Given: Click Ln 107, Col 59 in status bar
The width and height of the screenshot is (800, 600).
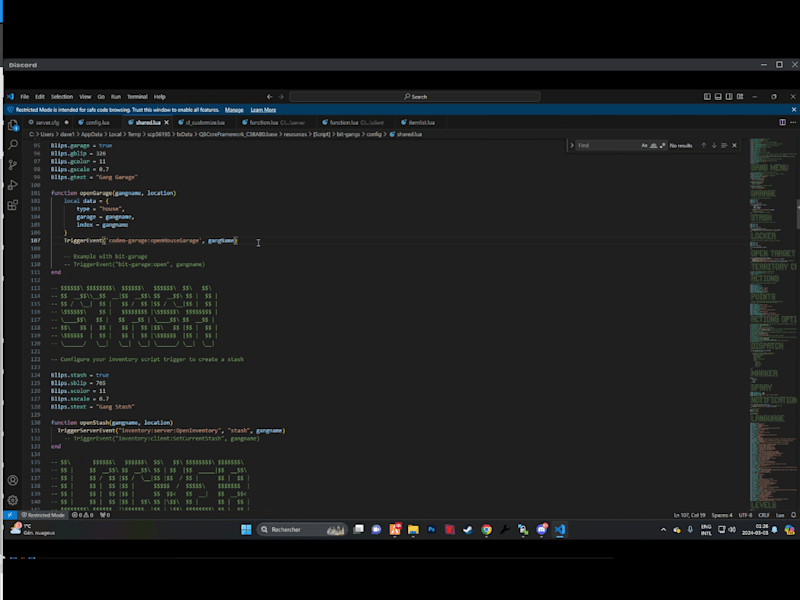Looking at the screenshot, I should [689, 515].
